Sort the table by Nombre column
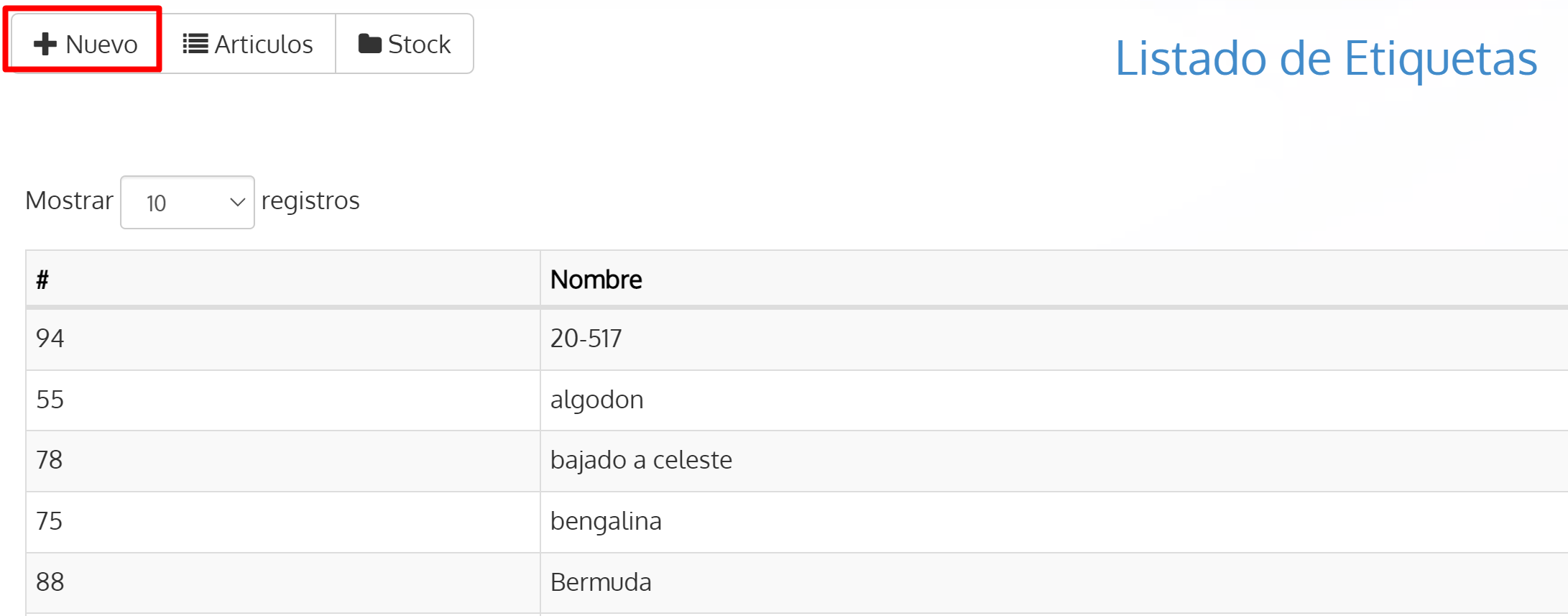Screen dimensions: 1568x616 (596, 279)
